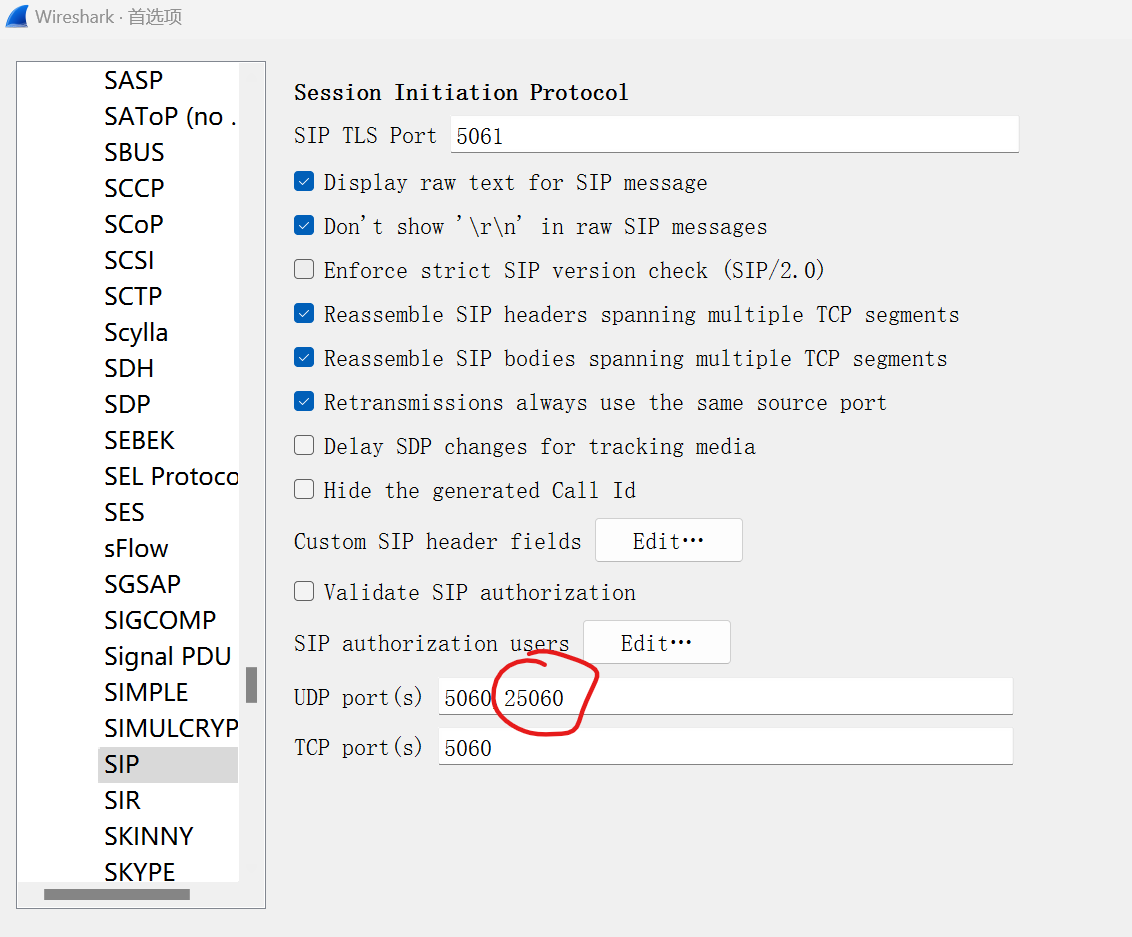Select SGSAP in the protocol list
This screenshot has width=1132, height=937.
[142, 584]
